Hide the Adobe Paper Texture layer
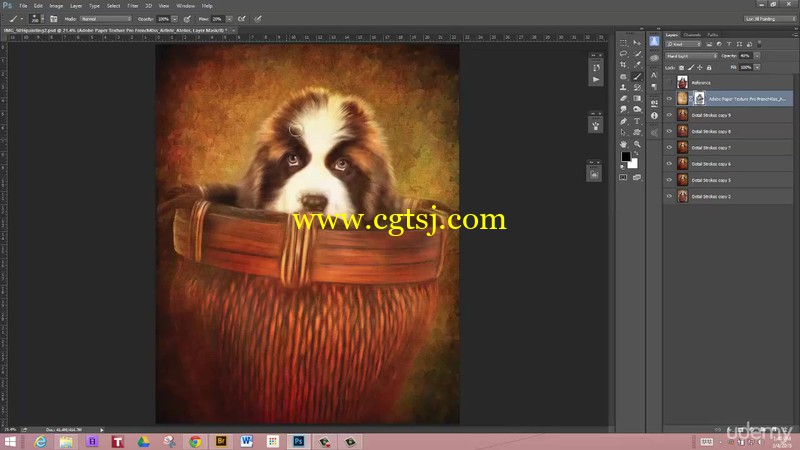Viewport: 800px width, 450px height. click(x=669, y=99)
